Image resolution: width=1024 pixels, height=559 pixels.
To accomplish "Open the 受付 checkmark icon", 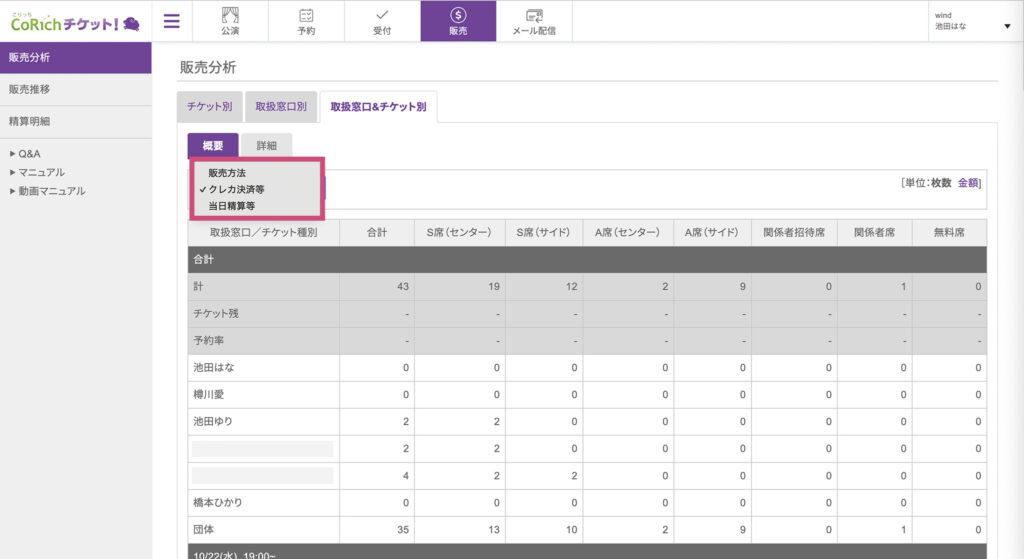I will coord(382,15).
